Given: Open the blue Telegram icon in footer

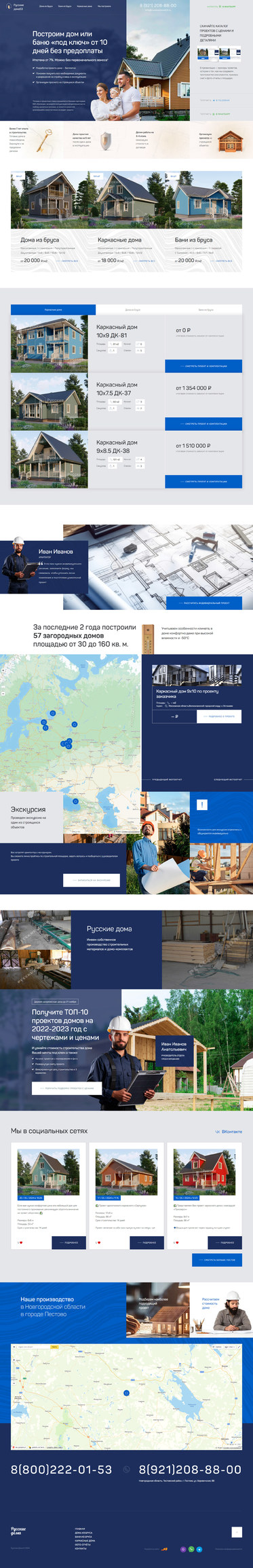Looking at the screenshot, I should [199, 1549].
